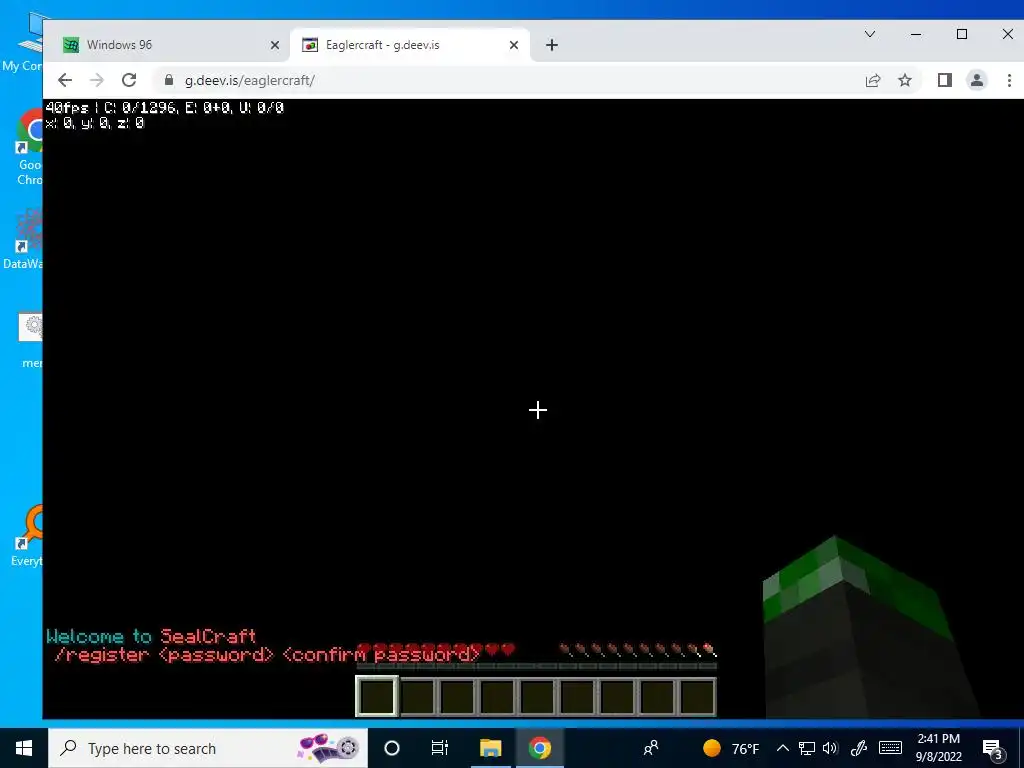Select the Eaglercraft - g.deev.is tab
1024x768 pixels.
[410, 45]
